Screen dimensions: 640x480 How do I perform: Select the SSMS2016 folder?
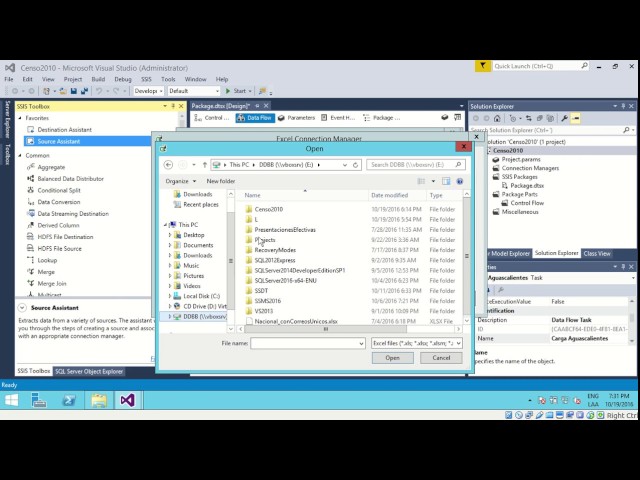[x=267, y=301]
